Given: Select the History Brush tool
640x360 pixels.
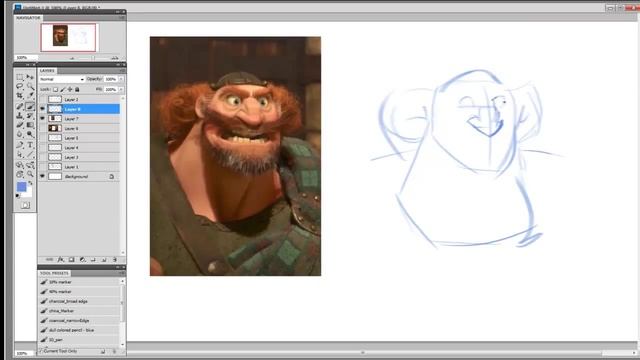Looking at the screenshot, I should coord(30,116).
